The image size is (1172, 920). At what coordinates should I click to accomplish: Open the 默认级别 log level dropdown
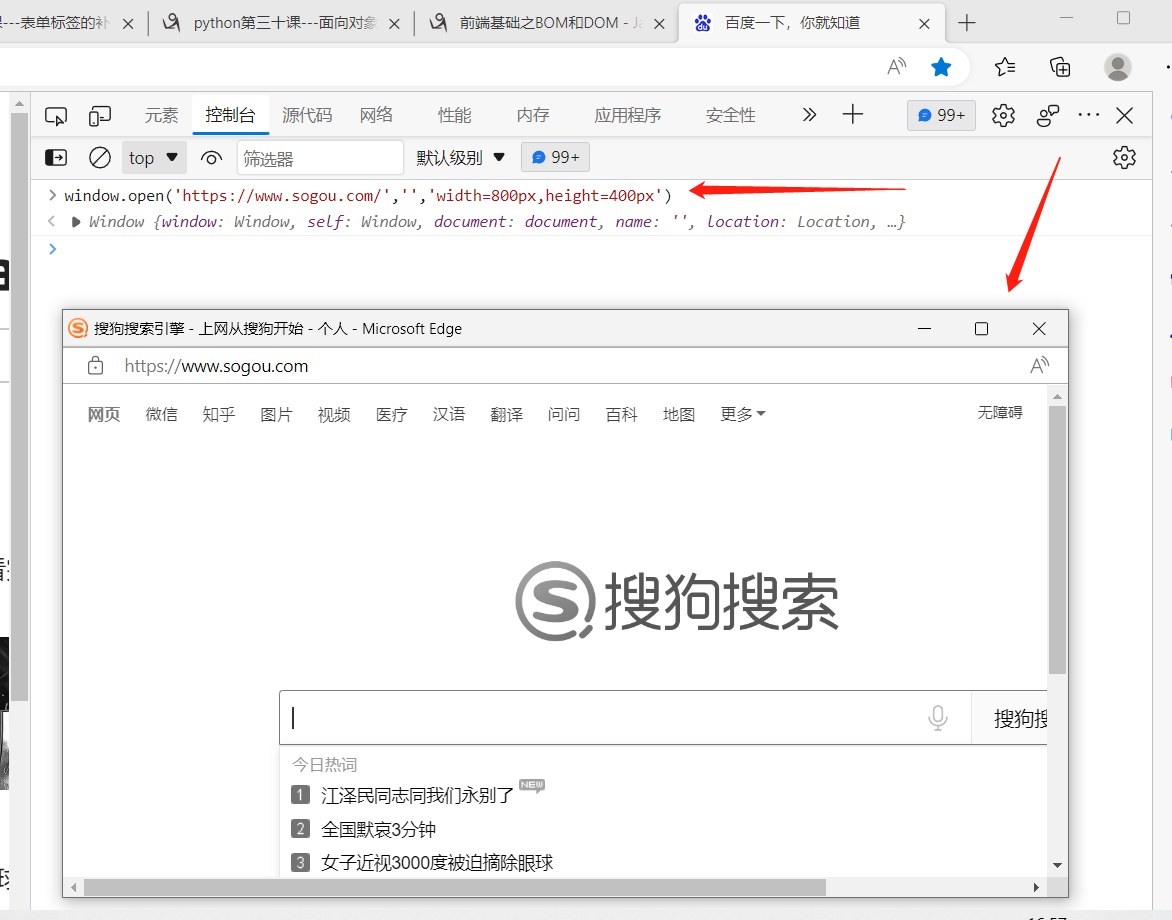tap(460, 158)
